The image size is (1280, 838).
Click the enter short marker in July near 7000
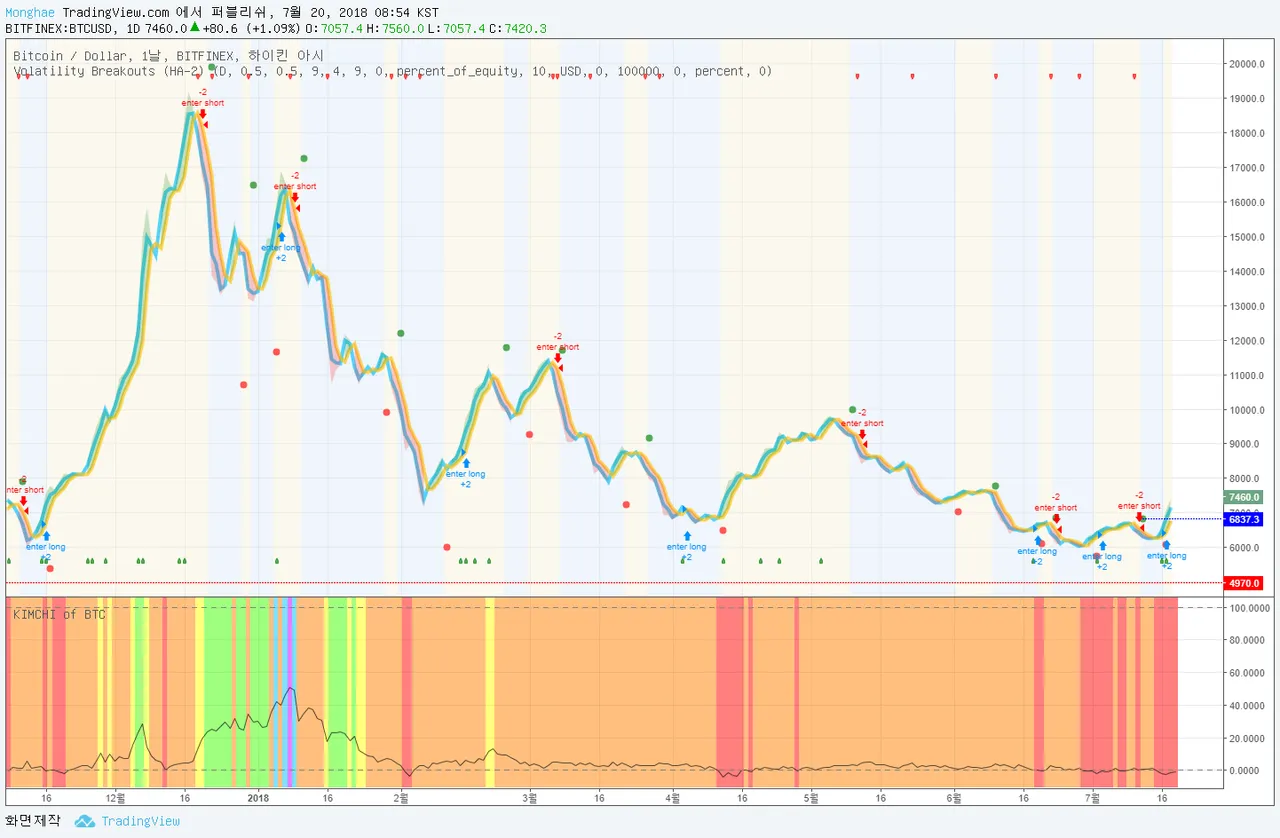(1139, 506)
